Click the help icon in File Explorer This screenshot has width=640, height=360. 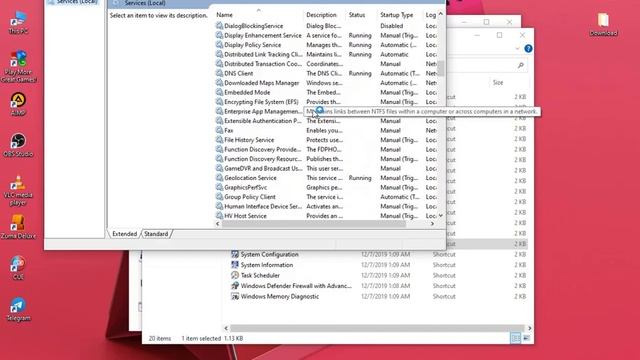click(528, 49)
